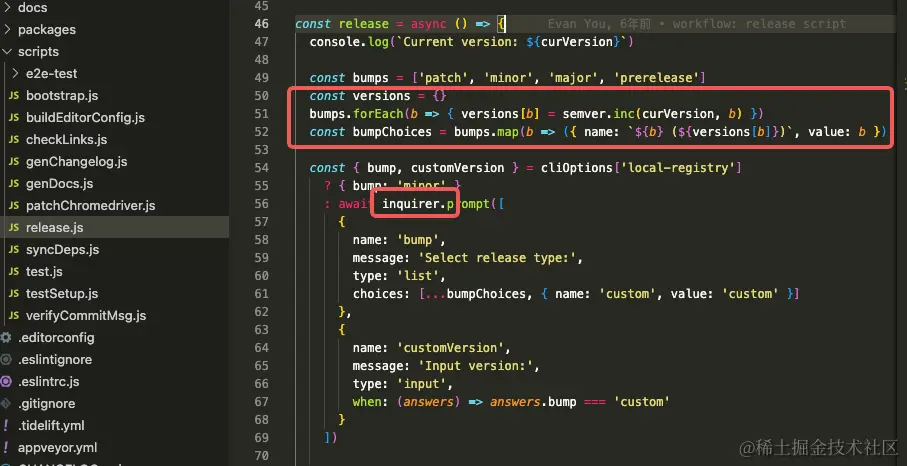Click 'curVersion' in console.log line

point(576,42)
